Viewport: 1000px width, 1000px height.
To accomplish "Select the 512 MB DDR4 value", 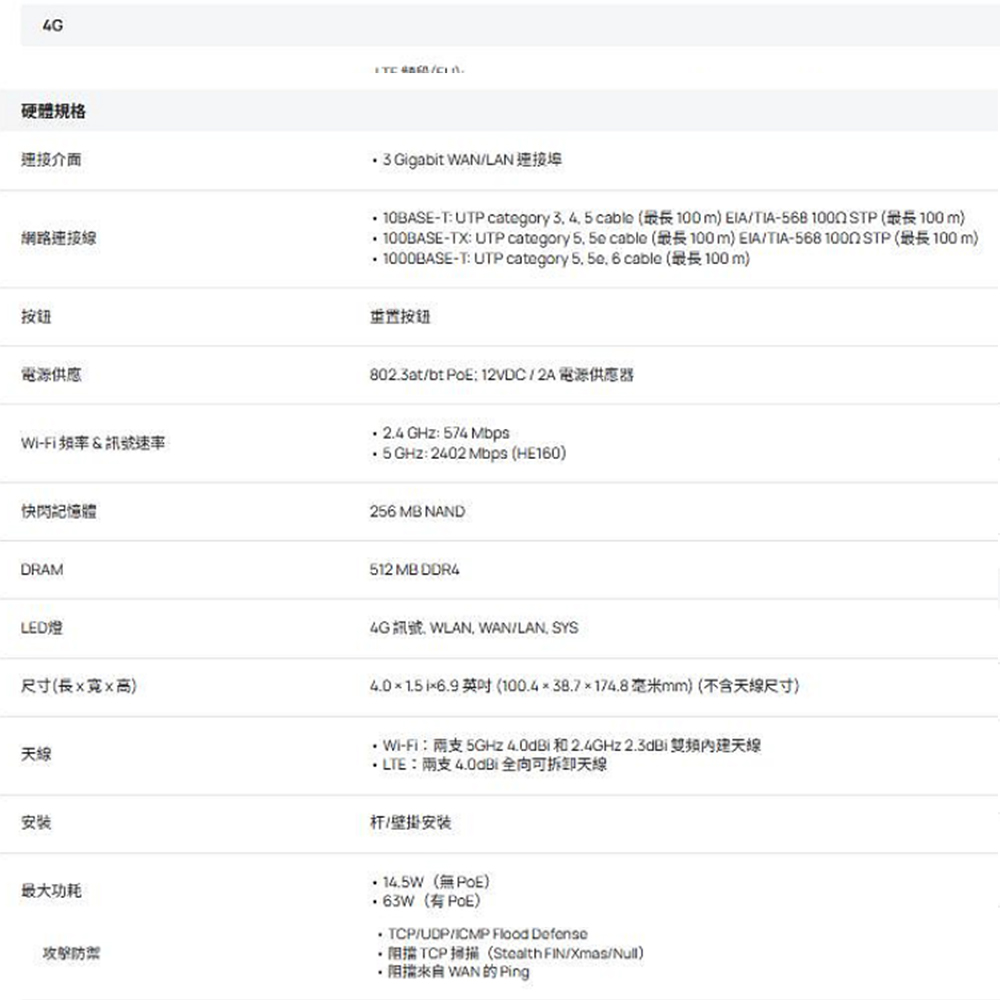I will pos(415,569).
